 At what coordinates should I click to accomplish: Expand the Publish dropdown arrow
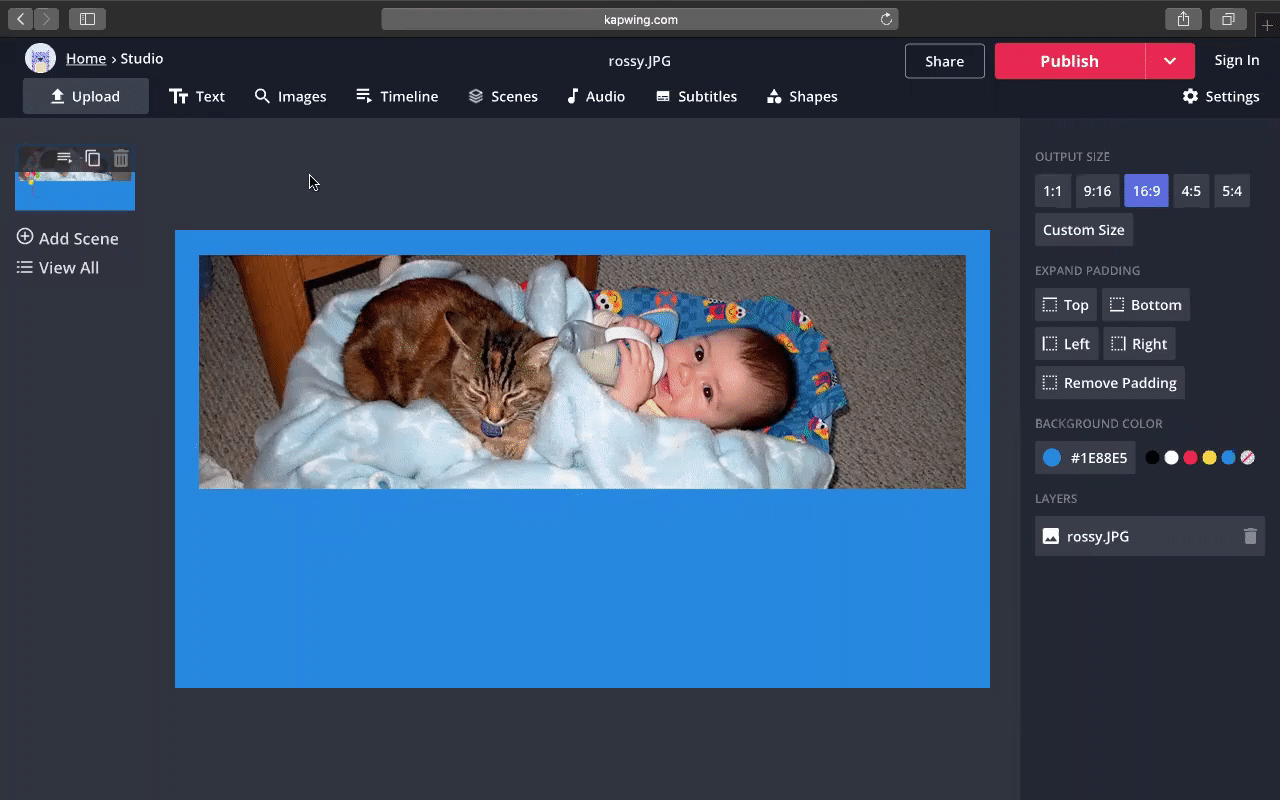(1170, 61)
